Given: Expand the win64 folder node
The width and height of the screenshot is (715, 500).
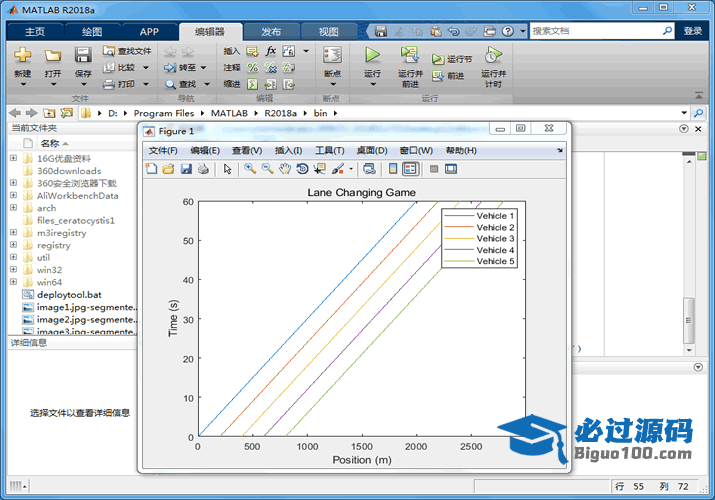Looking at the screenshot, I should click(x=14, y=282).
